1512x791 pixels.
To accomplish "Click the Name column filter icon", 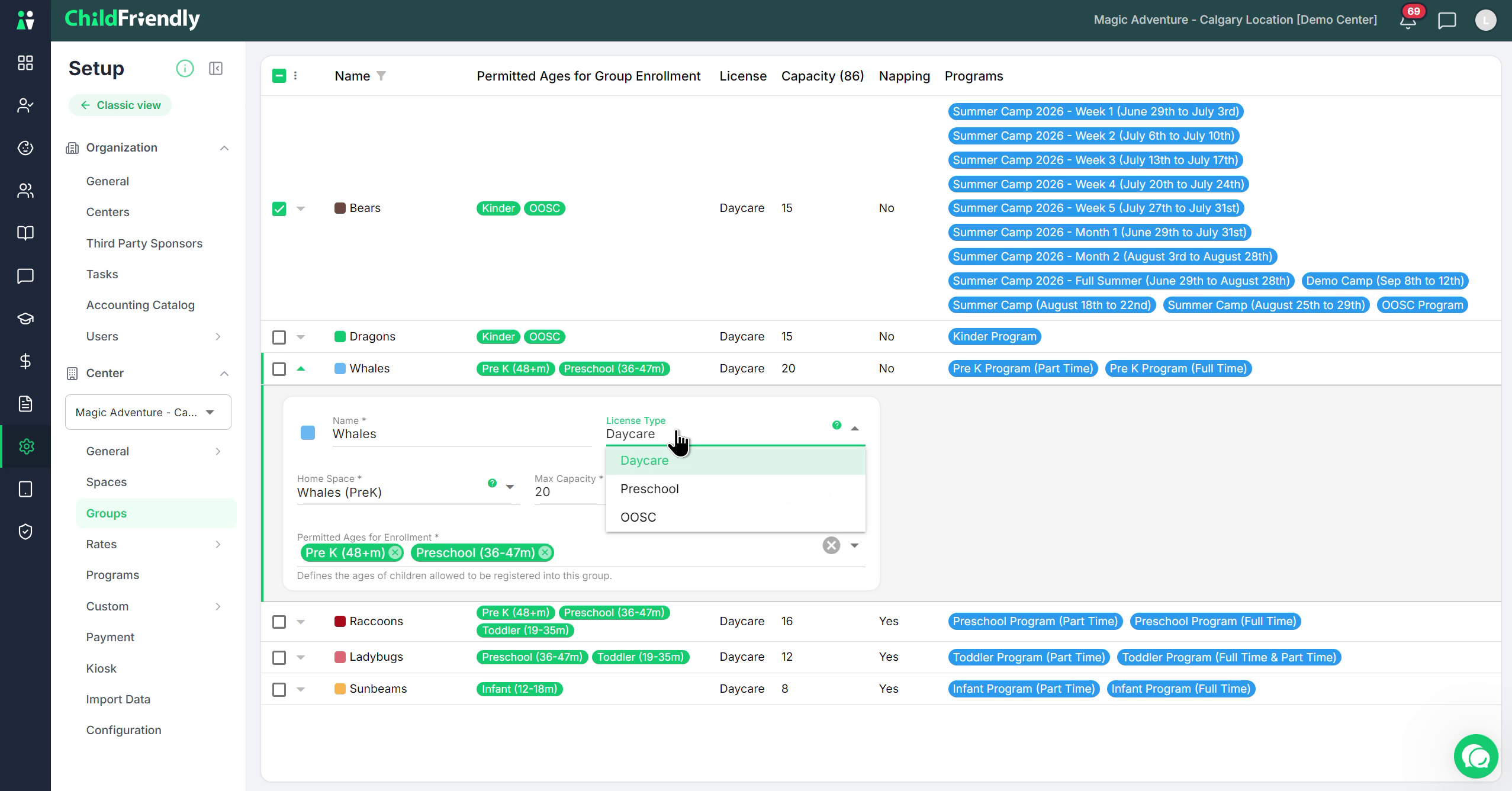I will 381,76.
